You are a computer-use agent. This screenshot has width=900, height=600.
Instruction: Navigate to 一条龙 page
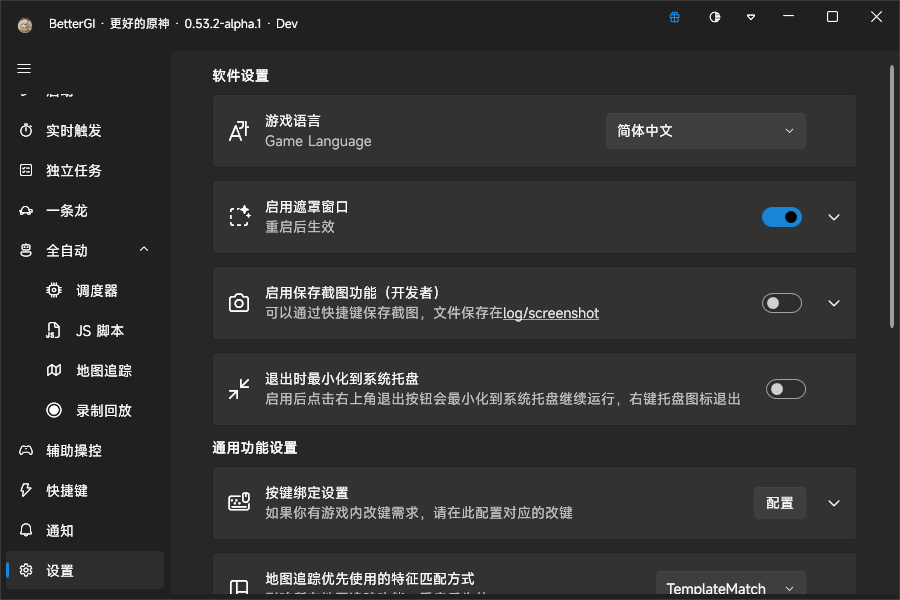[85, 211]
